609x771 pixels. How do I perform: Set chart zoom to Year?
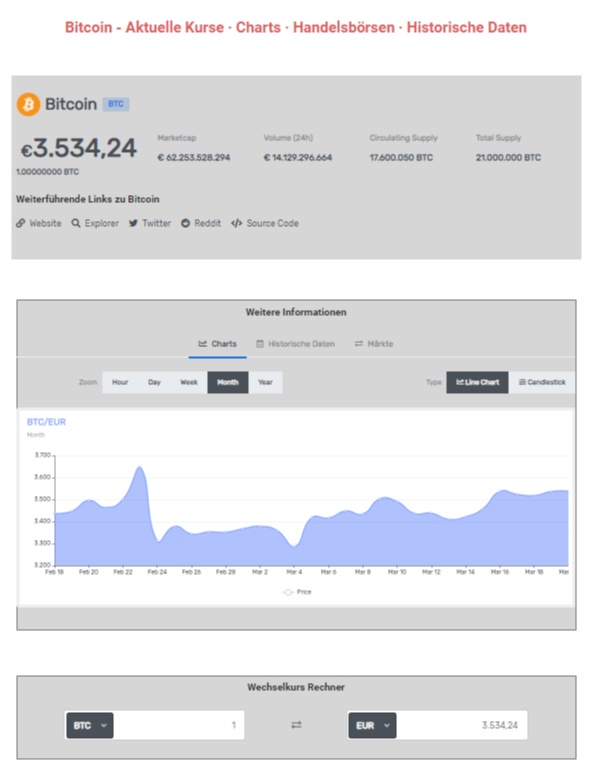tap(265, 383)
